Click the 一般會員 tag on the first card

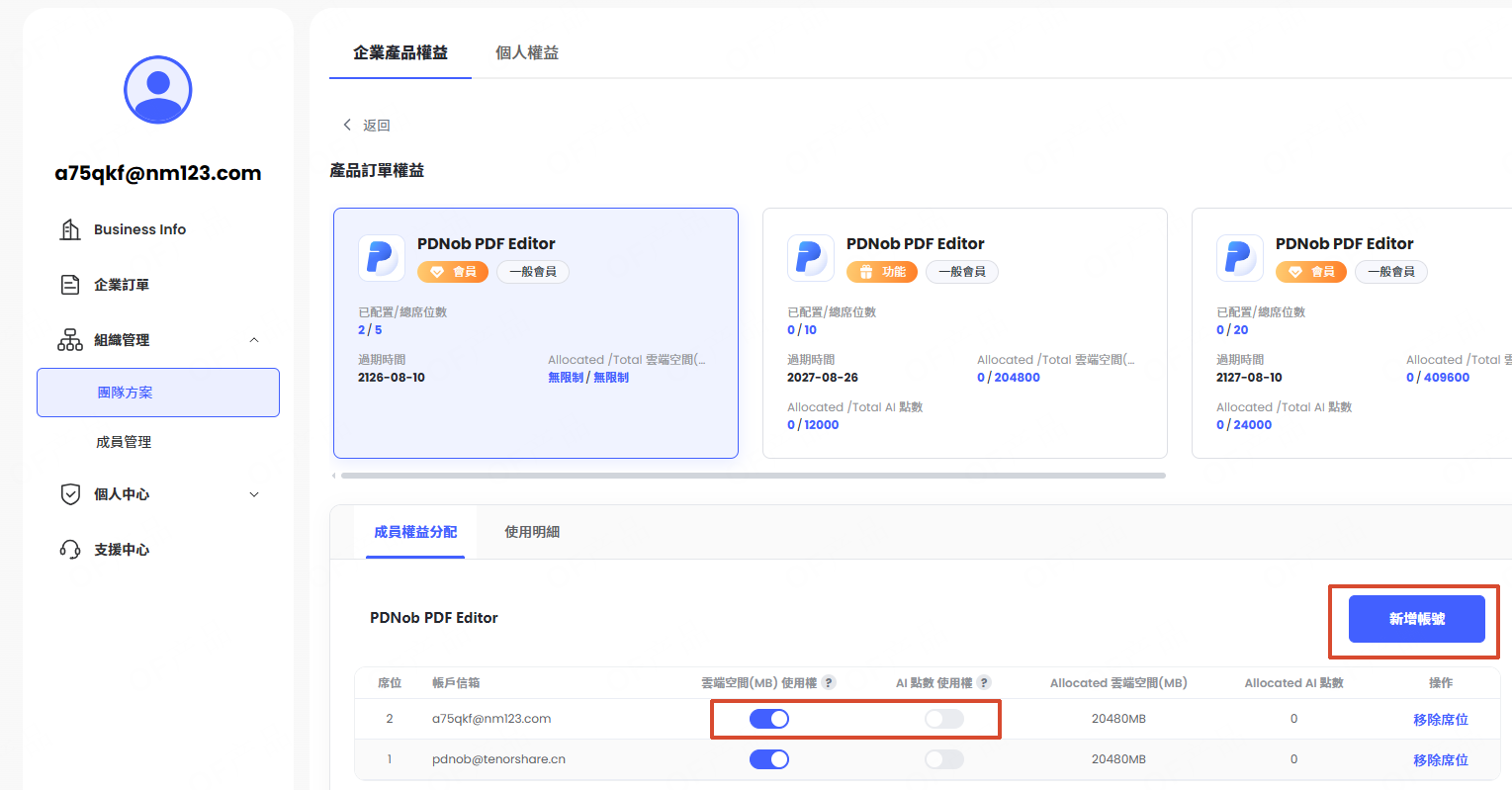coord(533,272)
